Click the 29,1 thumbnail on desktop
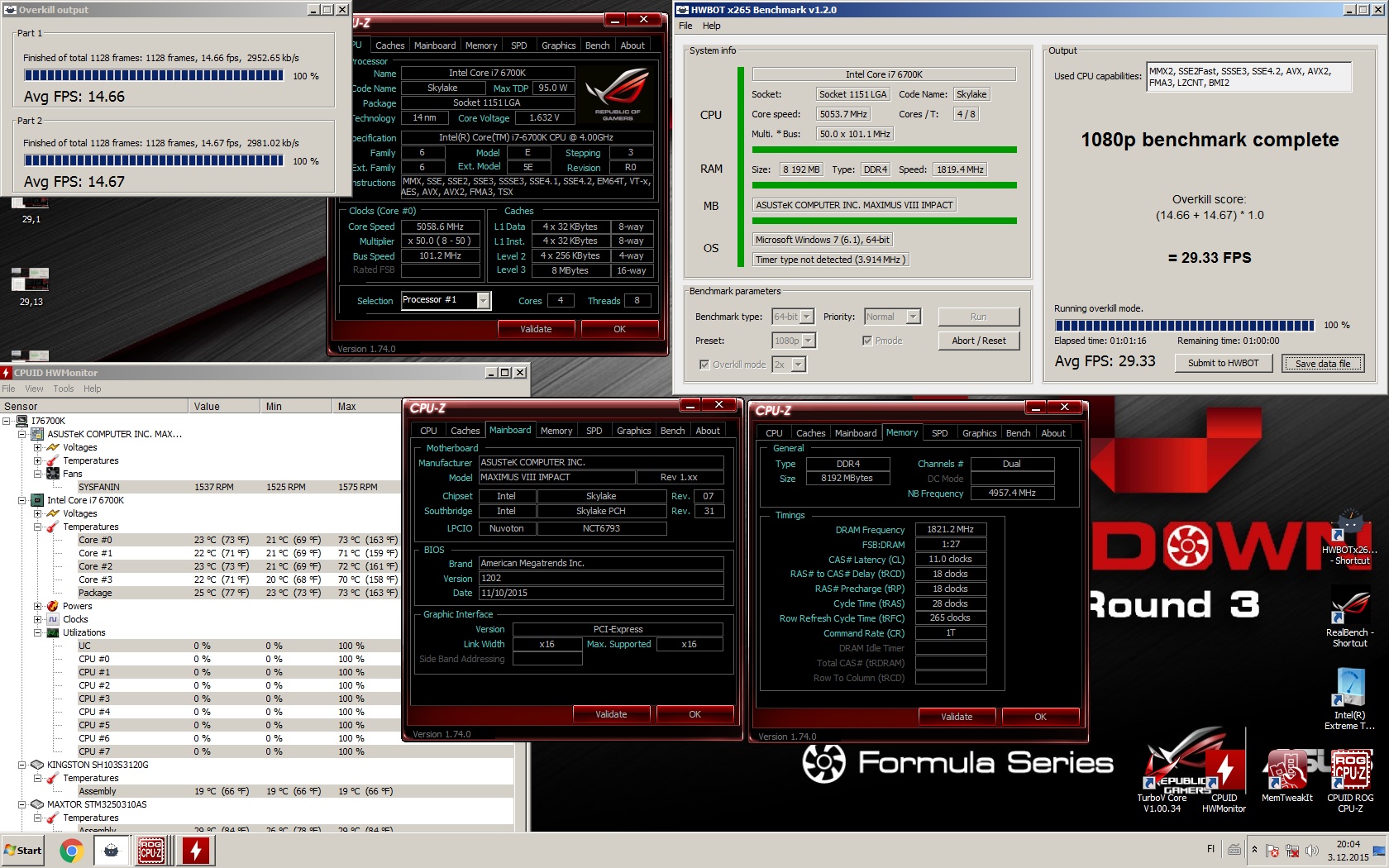This screenshot has width=1389, height=868. click(x=31, y=211)
